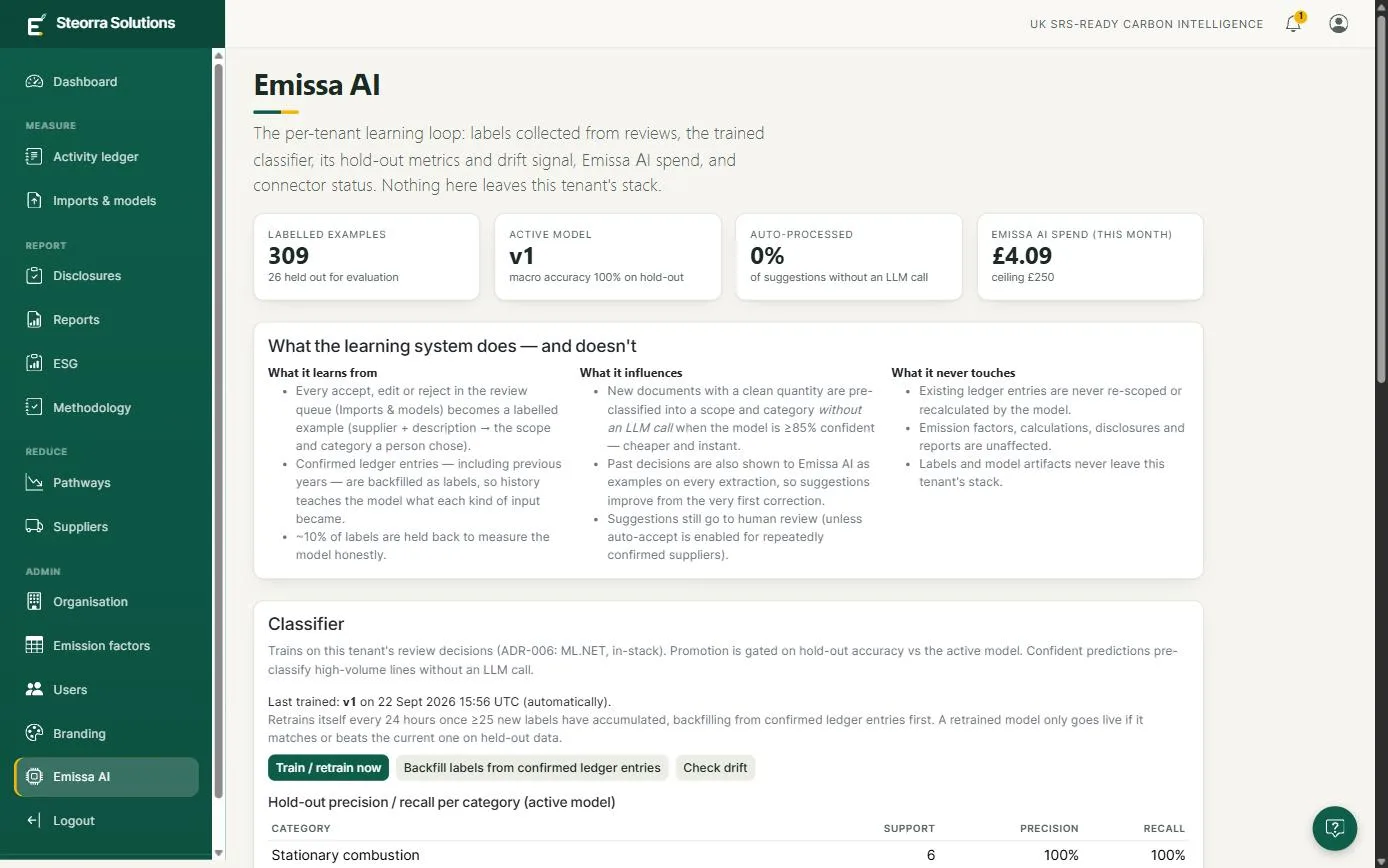The height and width of the screenshot is (868, 1388).
Task: Click the Methodology checklist icon
Action: point(34,408)
